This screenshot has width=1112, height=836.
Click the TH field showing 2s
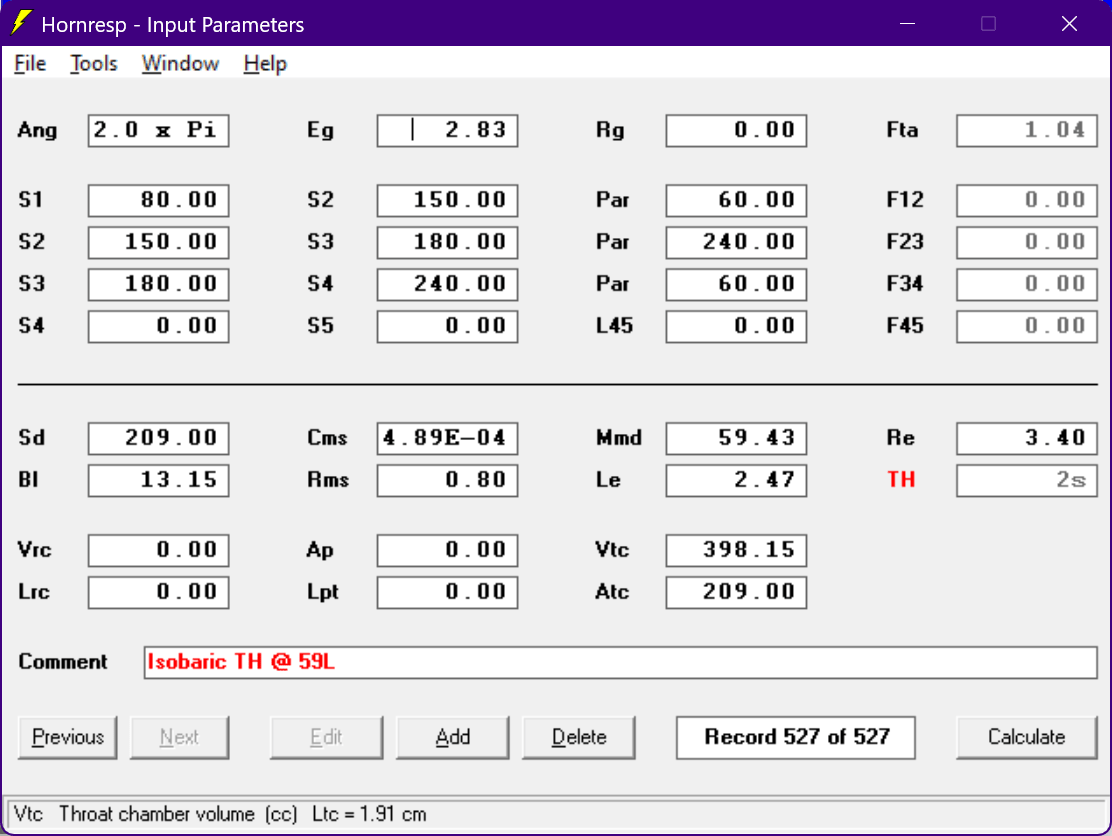(x=1026, y=480)
